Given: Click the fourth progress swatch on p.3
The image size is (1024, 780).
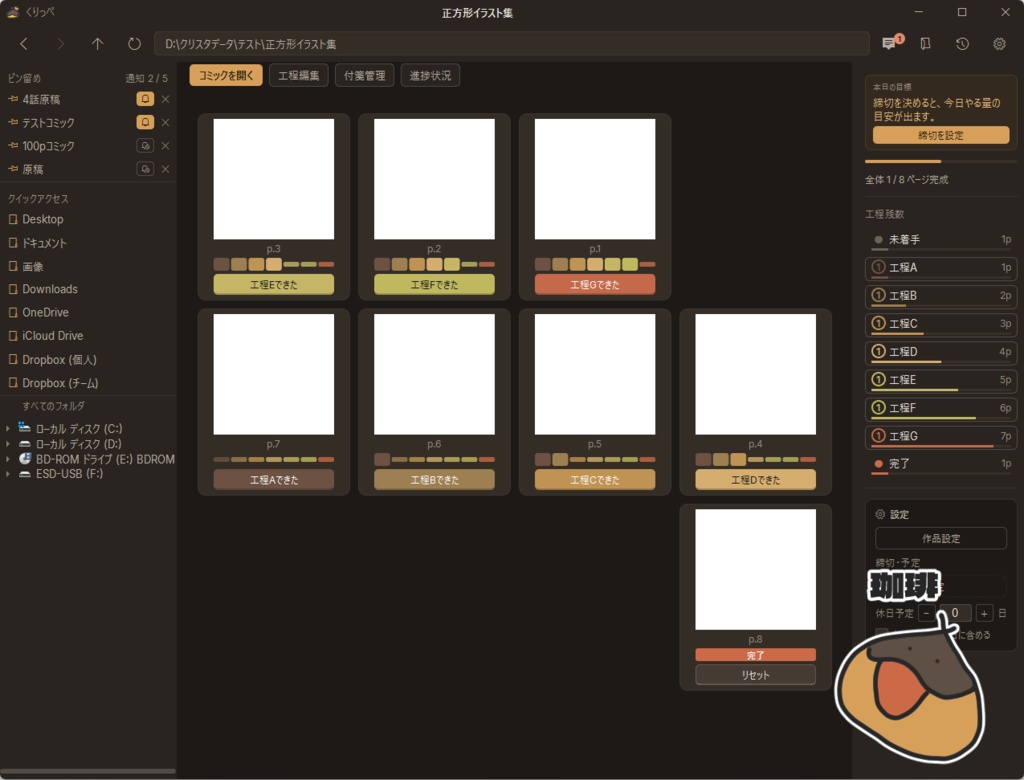Looking at the screenshot, I should [274, 264].
